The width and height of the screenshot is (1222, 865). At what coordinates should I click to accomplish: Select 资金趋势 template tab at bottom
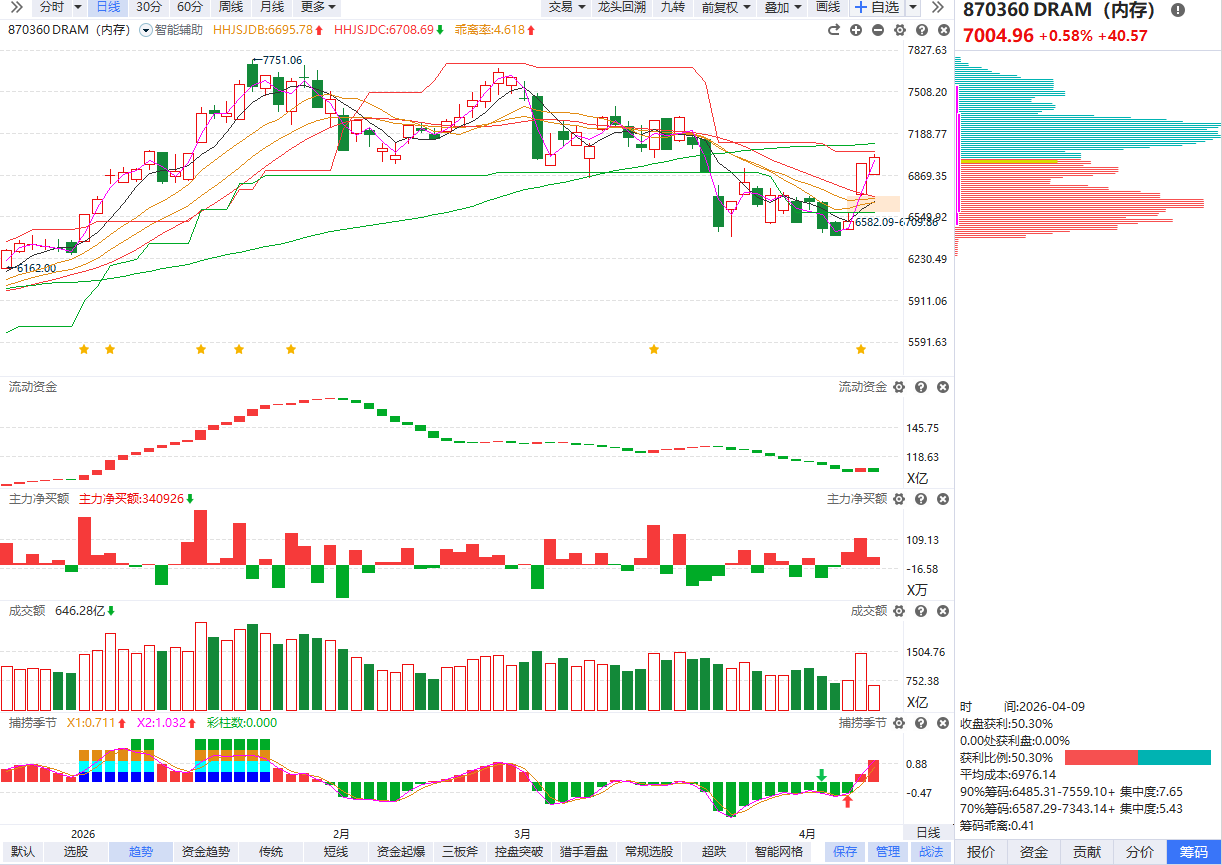point(205,852)
